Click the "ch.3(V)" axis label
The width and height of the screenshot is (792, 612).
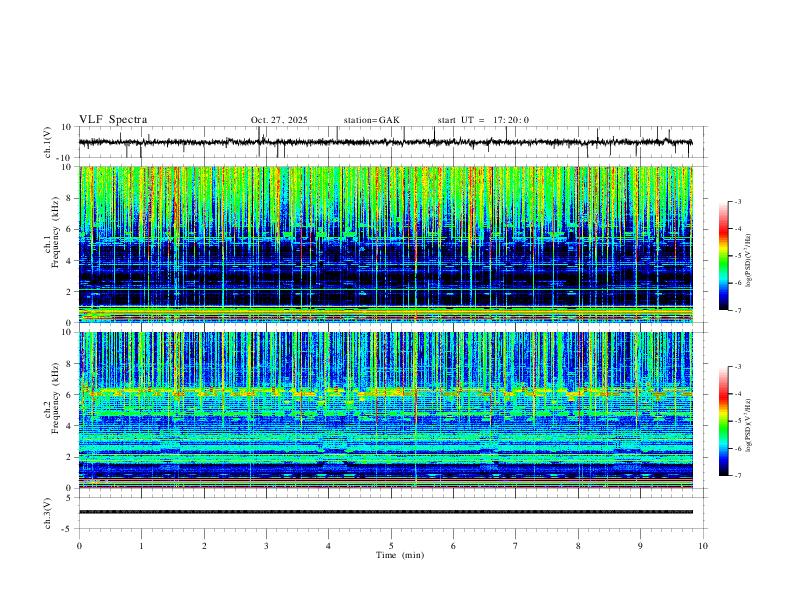(x=48, y=513)
